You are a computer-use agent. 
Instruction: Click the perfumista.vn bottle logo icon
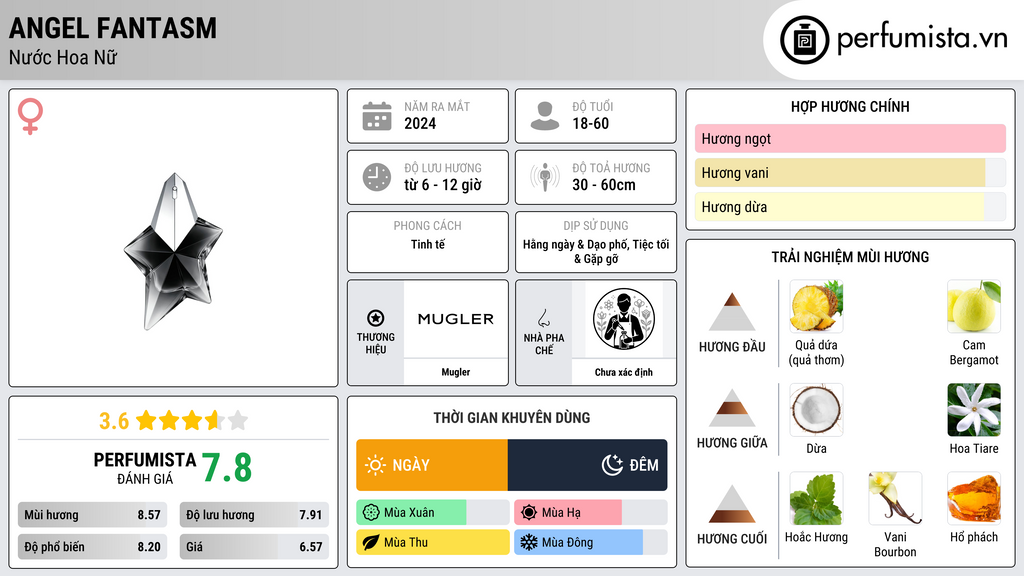(804, 40)
